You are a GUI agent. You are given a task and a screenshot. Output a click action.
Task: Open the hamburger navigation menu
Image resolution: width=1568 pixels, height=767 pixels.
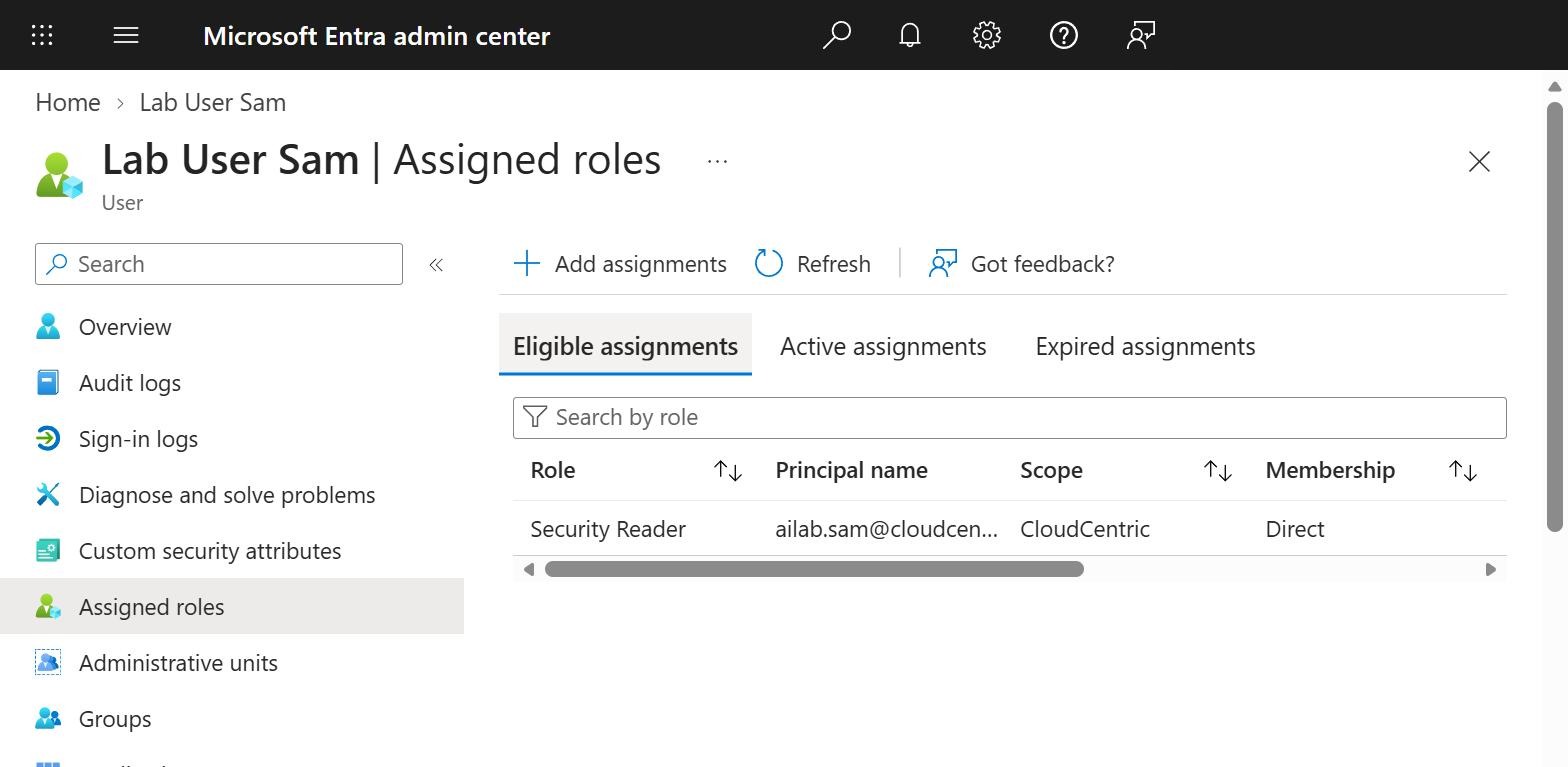pos(126,35)
